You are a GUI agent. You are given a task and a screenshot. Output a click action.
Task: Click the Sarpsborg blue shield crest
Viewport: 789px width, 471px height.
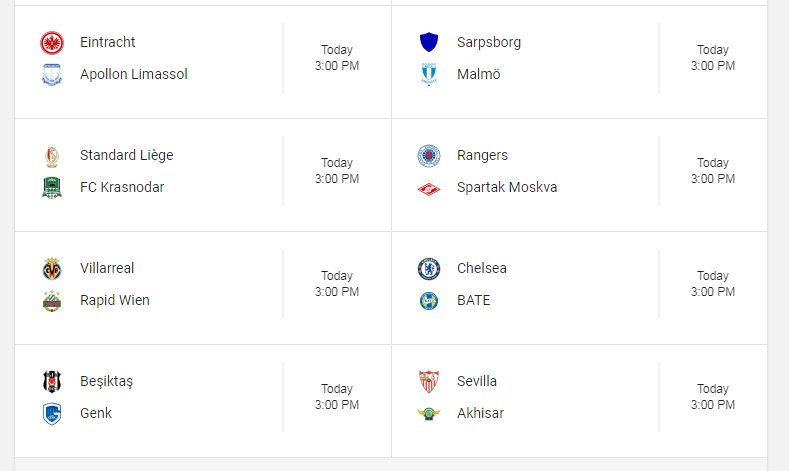click(x=429, y=42)
